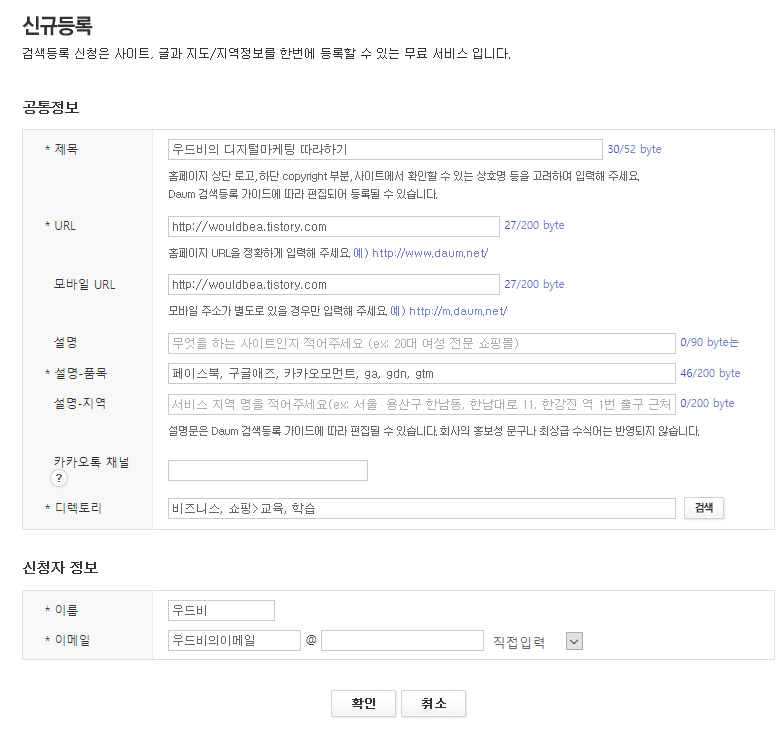This screenshot has height=736, width=784.
Task: Click the 설명-지역 region input field
Action: 422,404
